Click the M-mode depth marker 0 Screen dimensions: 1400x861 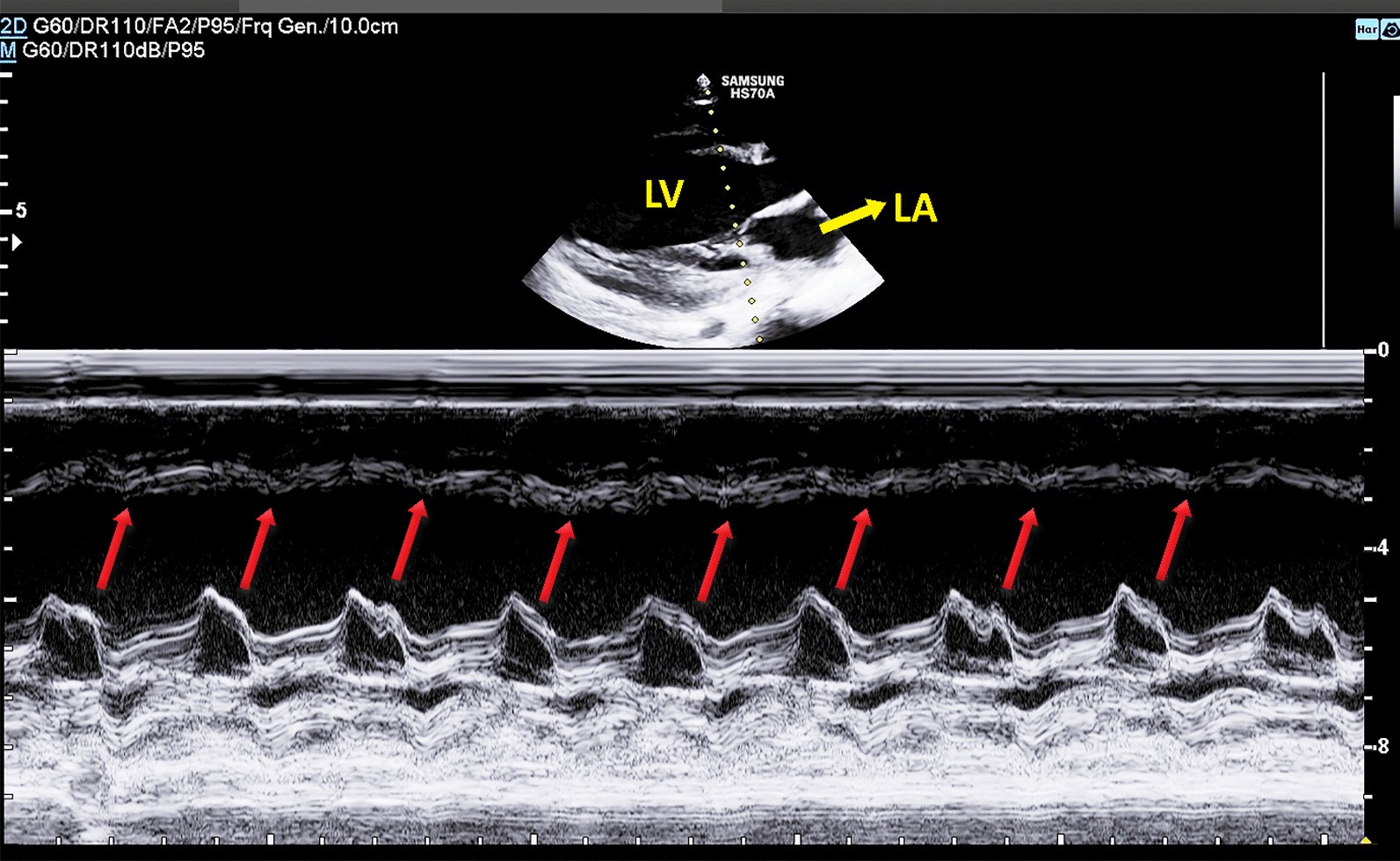click(1383, 351)
